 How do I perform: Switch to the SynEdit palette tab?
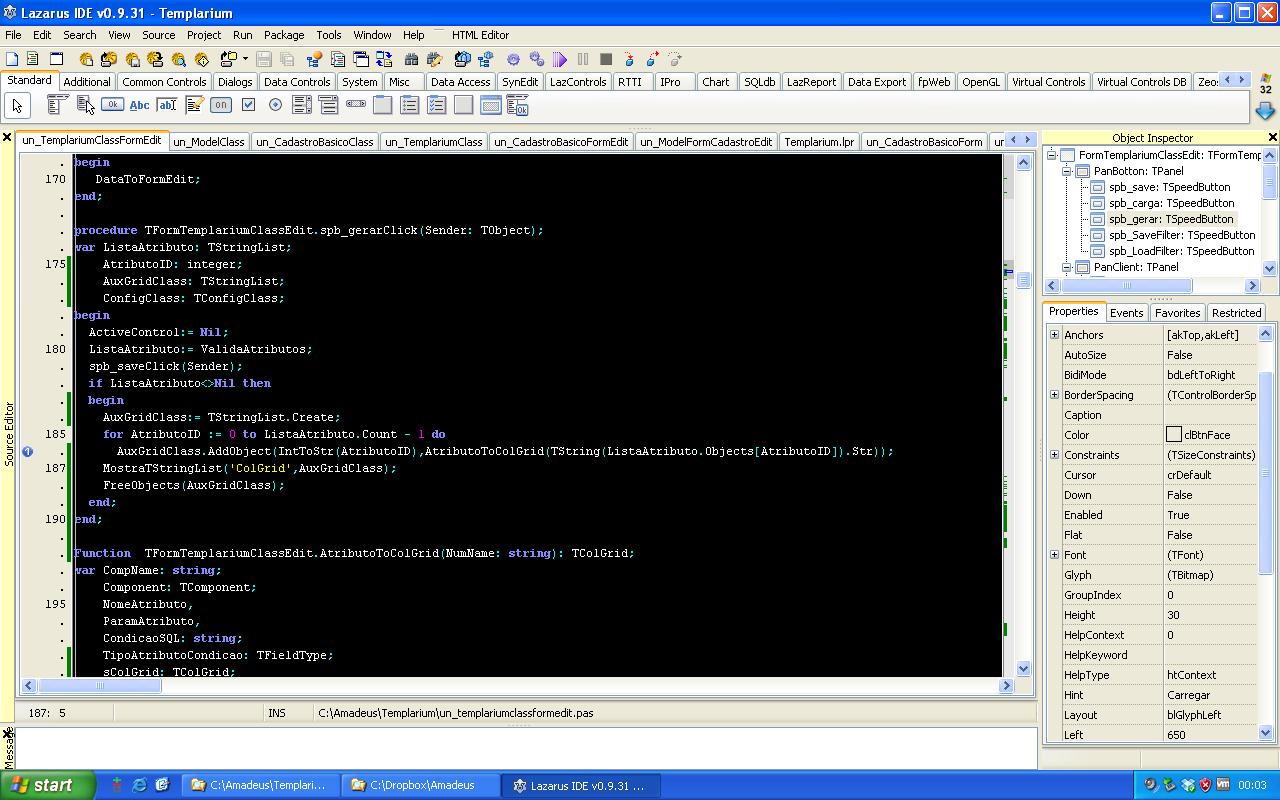click(520, 82)
